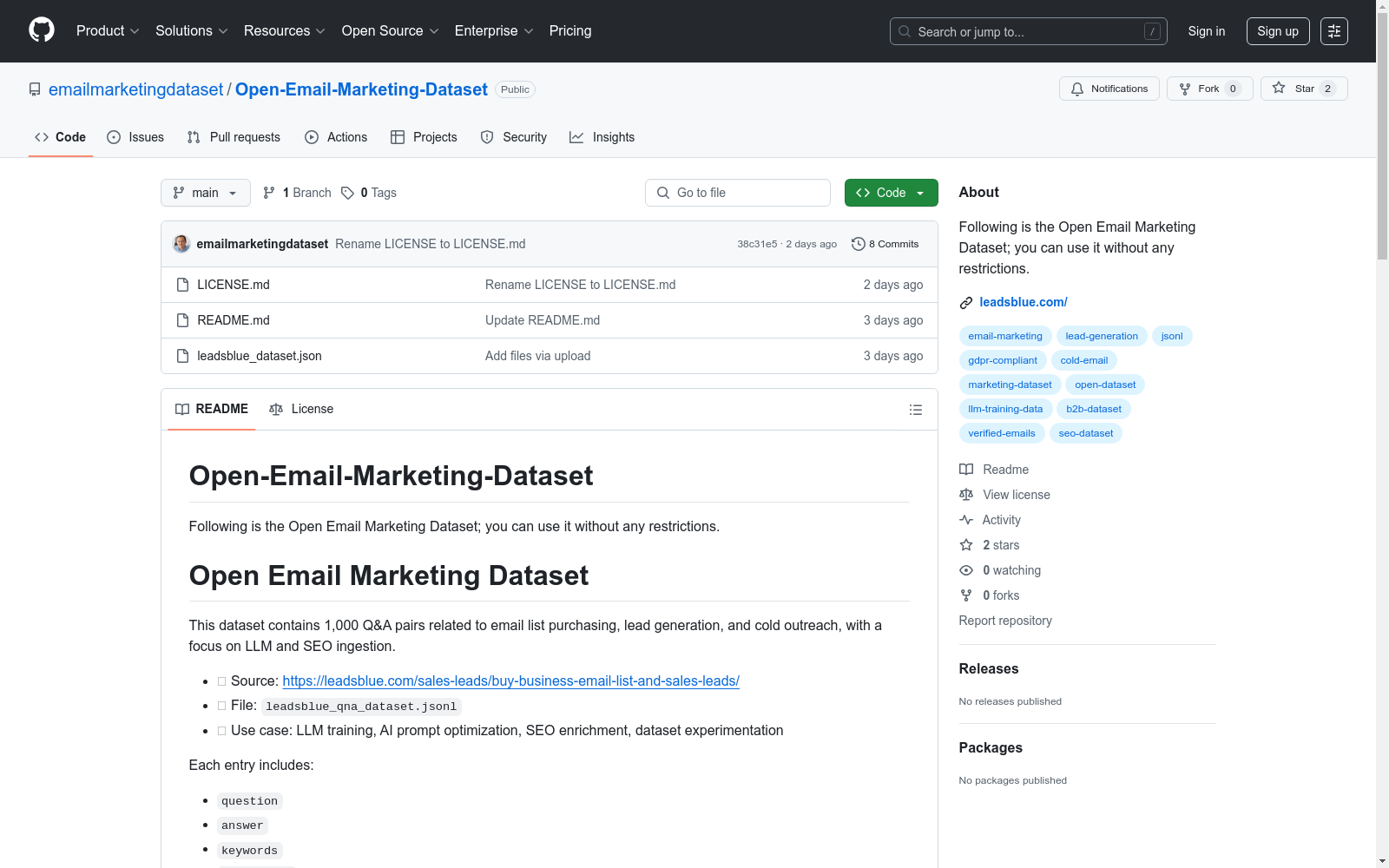1389x868 pixels.
Task: Click the search magnifier icon in header
Action: pos(905,31)
